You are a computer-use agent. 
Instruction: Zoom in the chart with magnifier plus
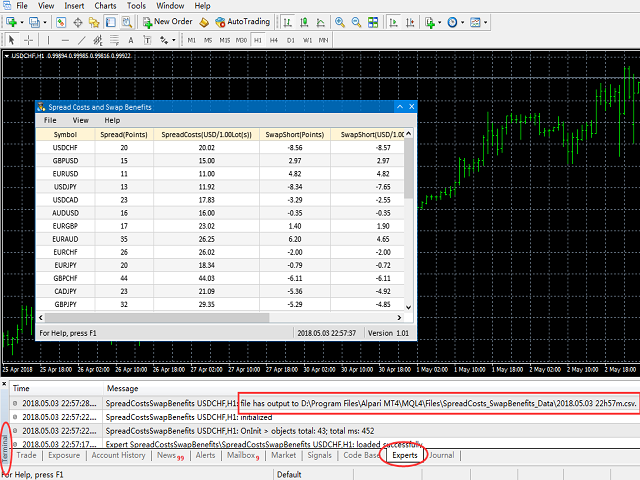(340, 22)
